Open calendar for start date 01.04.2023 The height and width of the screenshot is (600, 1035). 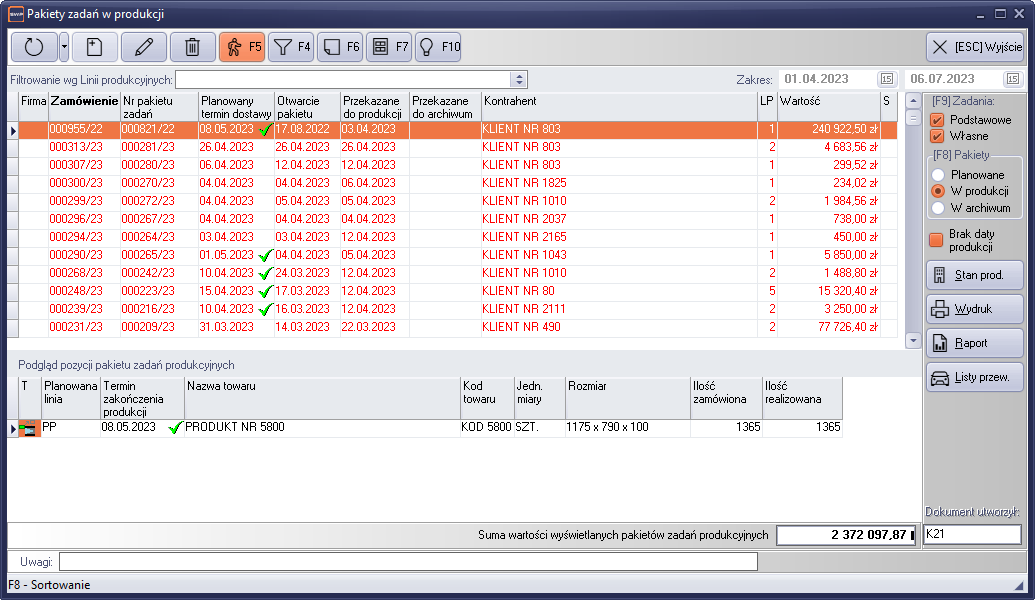click(887, 79)
